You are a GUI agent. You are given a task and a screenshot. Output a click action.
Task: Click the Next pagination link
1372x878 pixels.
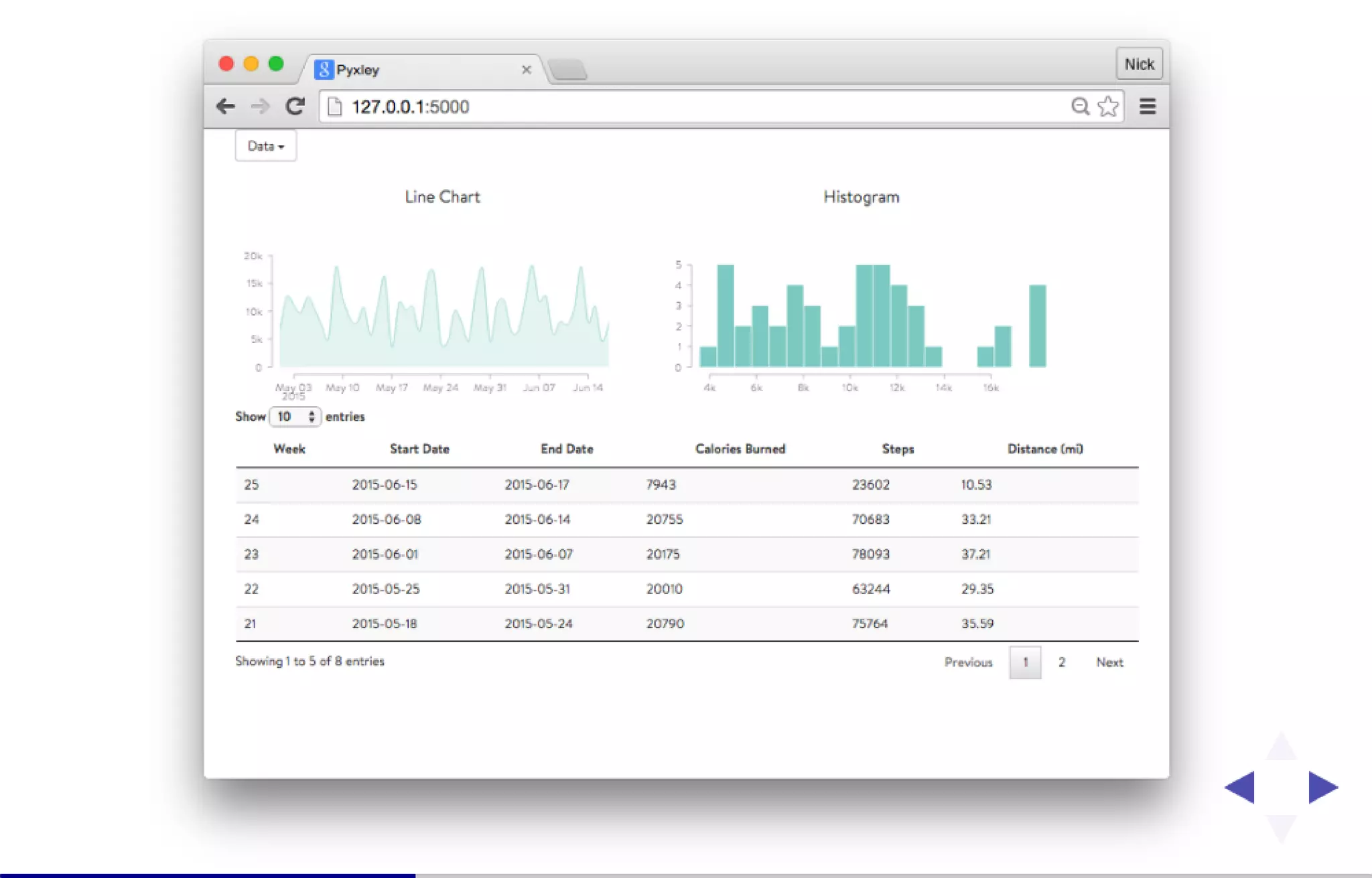(1109, 662)
